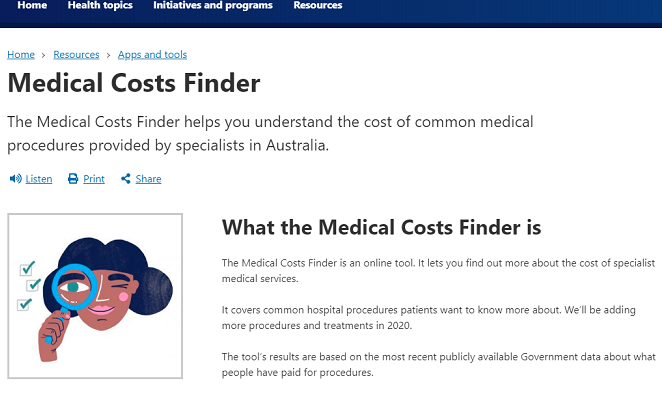
Task: Click the bottom checkmark box in illustration
Action: (x=24, y=304)
